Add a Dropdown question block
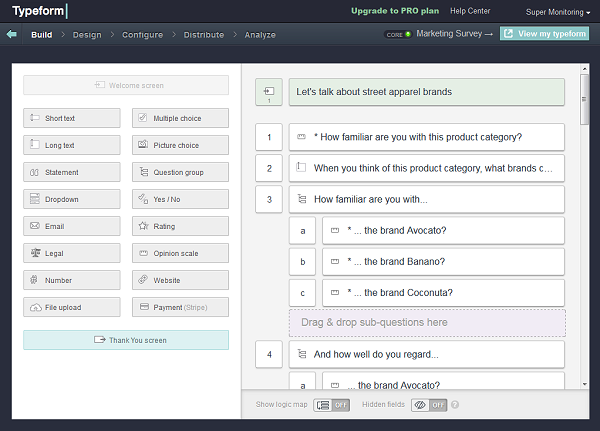600x431 pixels. click(72, 199)
